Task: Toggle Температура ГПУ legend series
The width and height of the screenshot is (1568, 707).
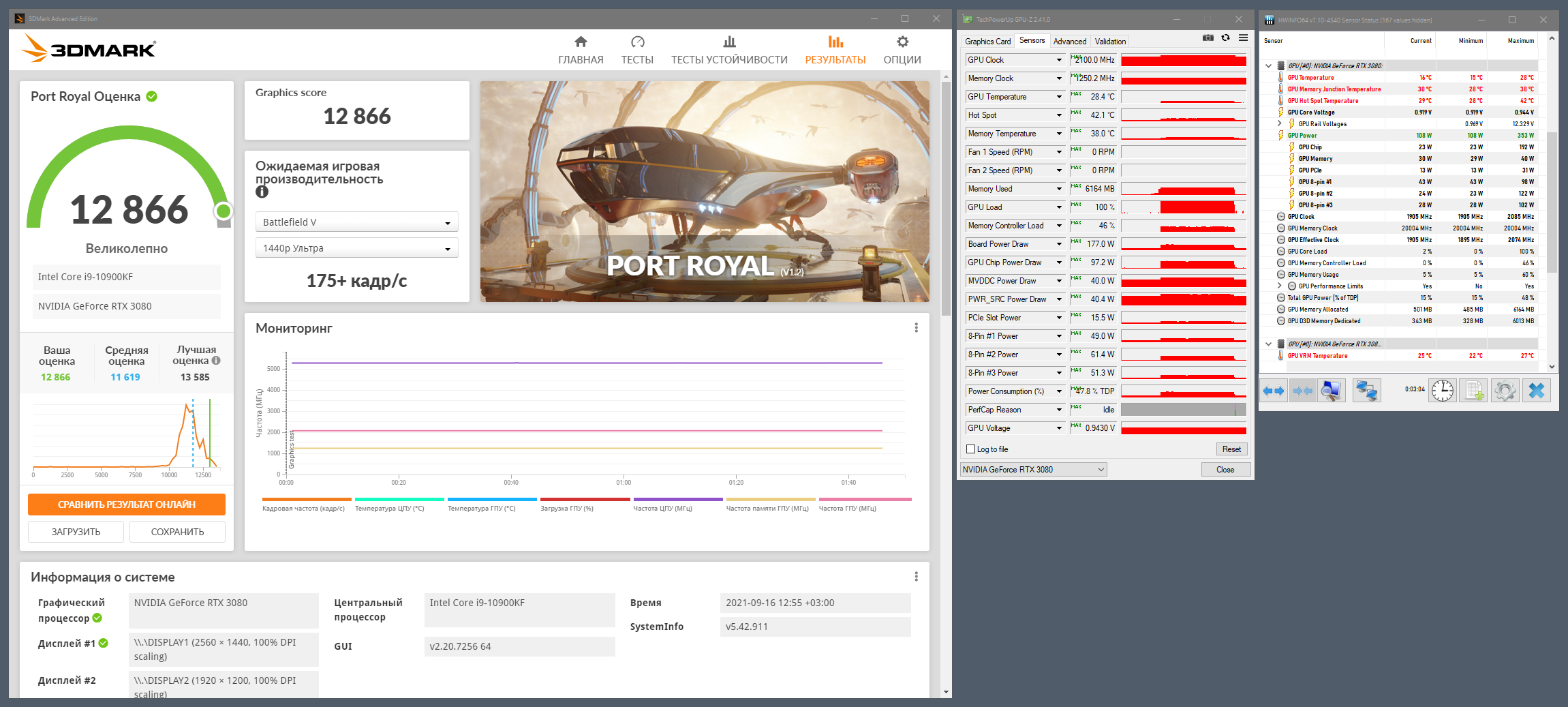Action: coord(492,505)
